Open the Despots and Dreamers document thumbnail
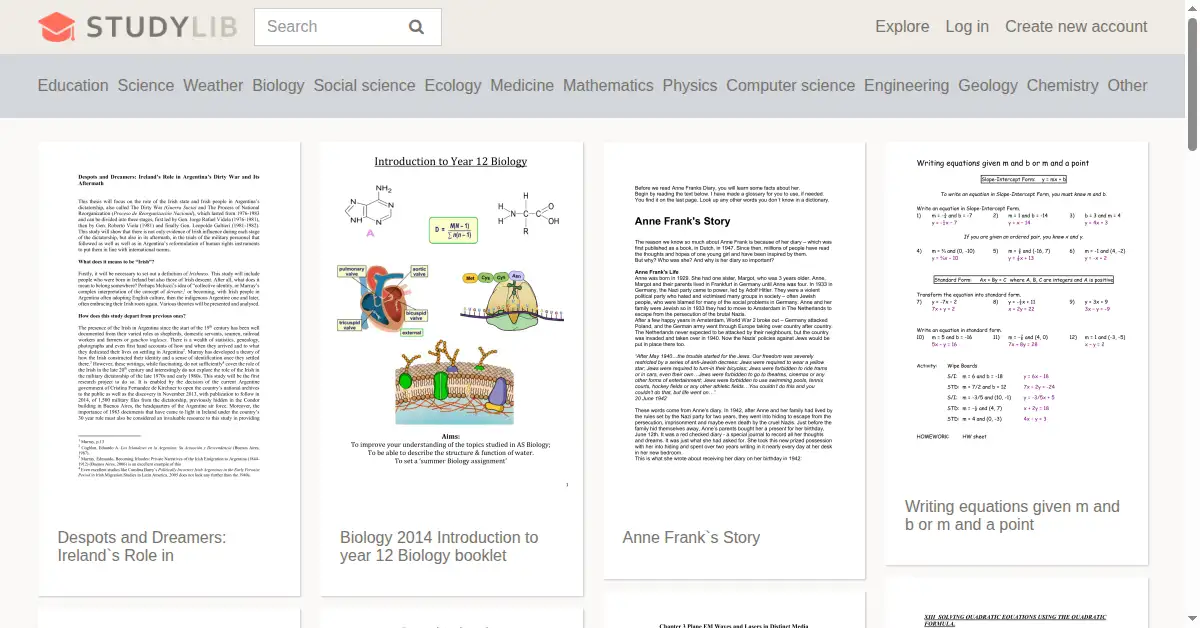This screenshot has width=1200, height=628. click(169, 325)
